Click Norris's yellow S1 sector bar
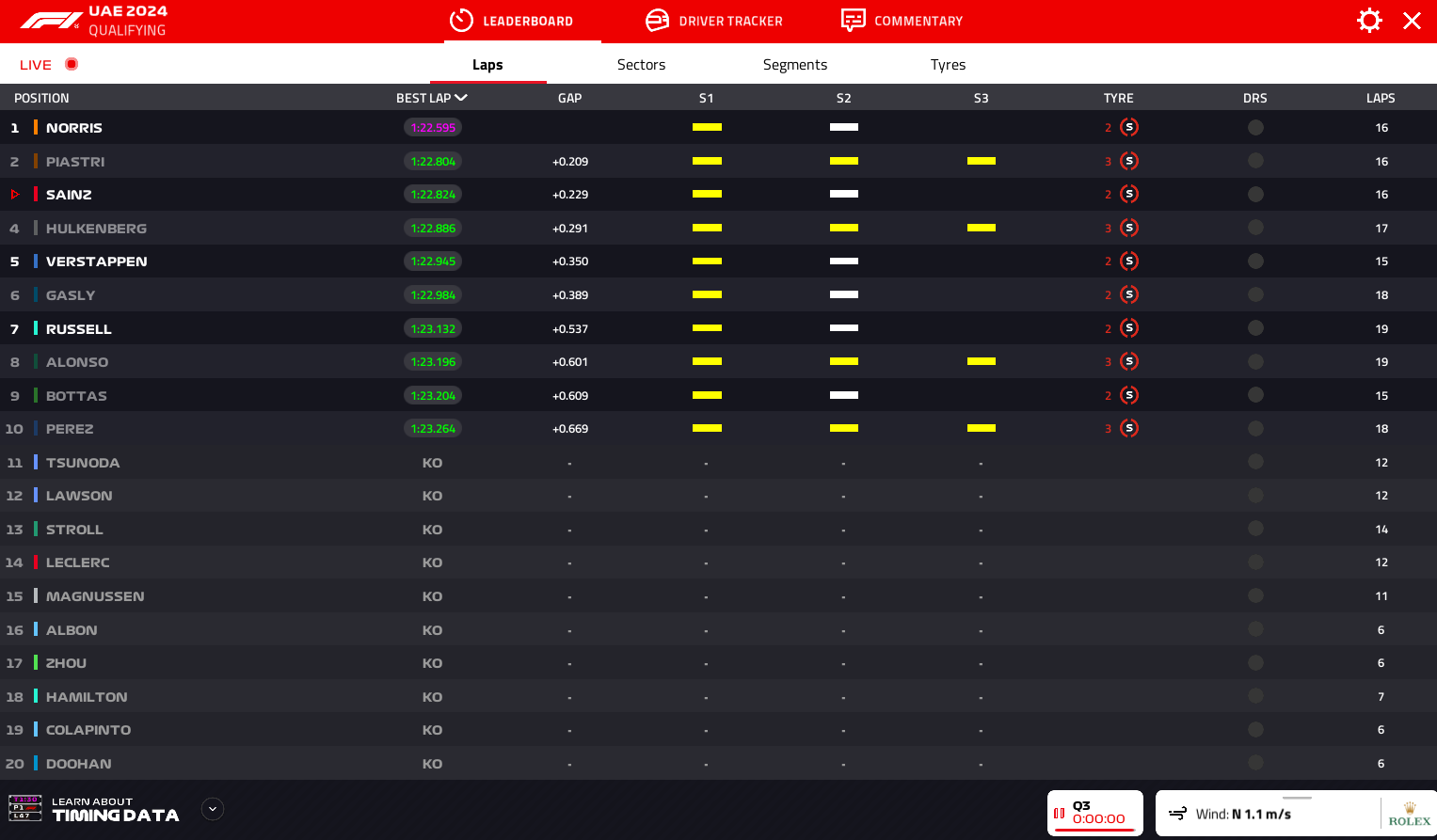The image size is (1437, 840). pyautogui.click(x=707, y=127)
